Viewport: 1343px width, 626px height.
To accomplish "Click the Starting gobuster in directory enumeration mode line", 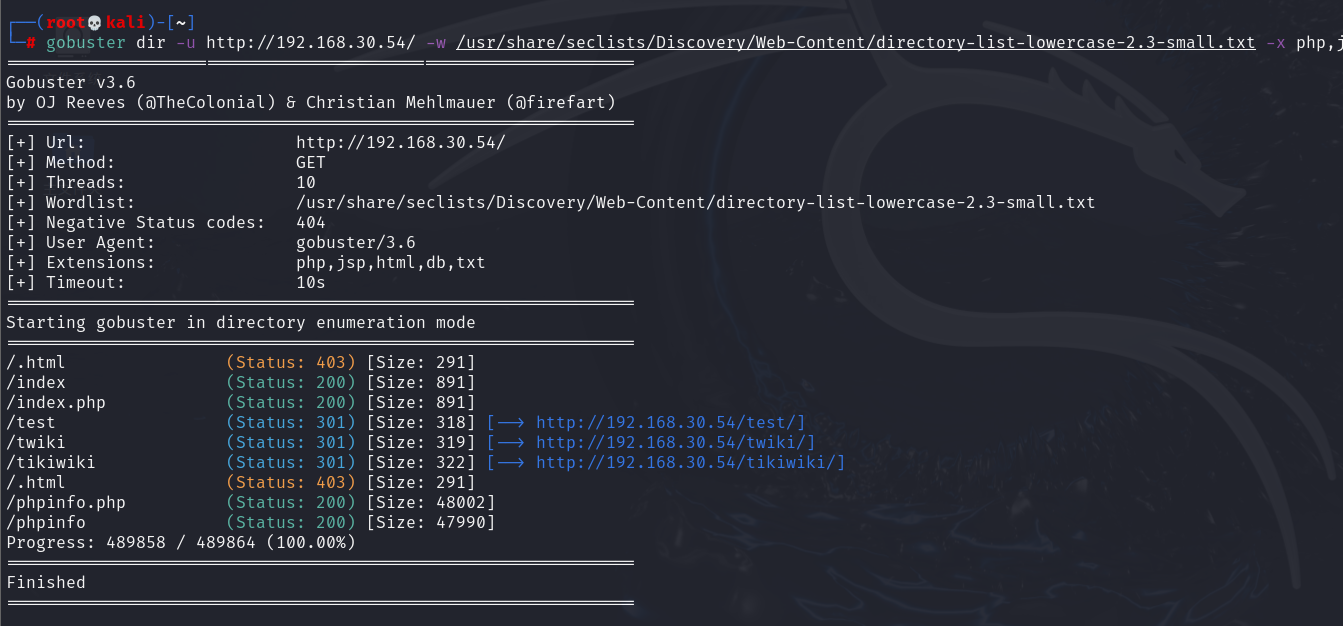I will [x=241, y=322].
